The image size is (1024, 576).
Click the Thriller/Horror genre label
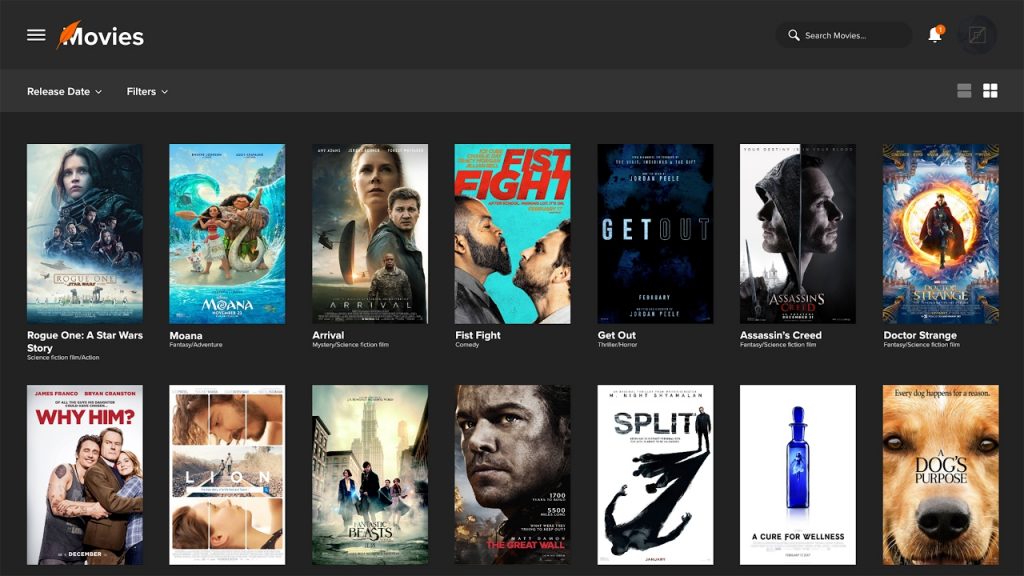point(617,345)
